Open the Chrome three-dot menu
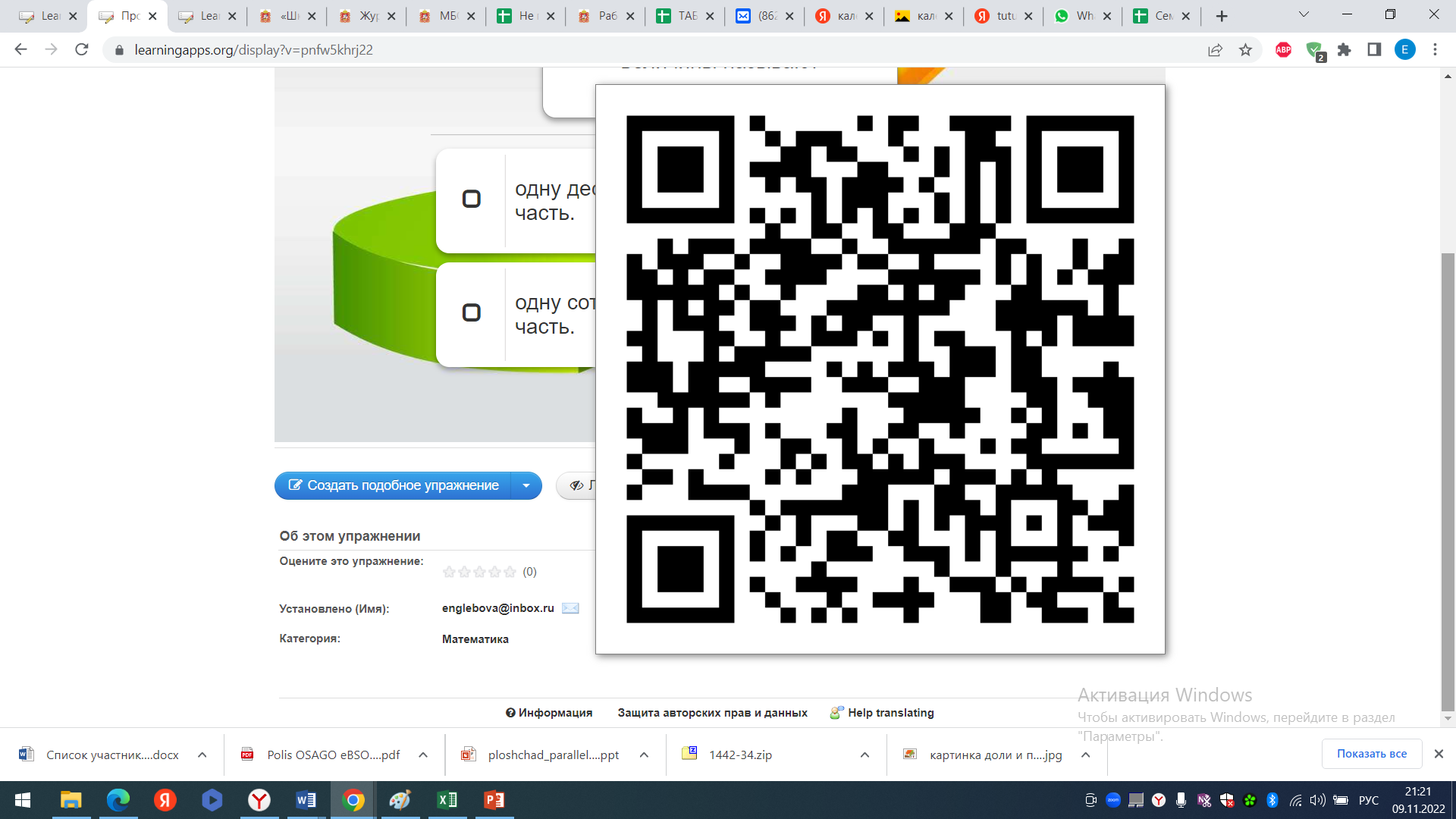Screen dimensions: 1456x819 pyautogui.click(x=1435, y=50)
